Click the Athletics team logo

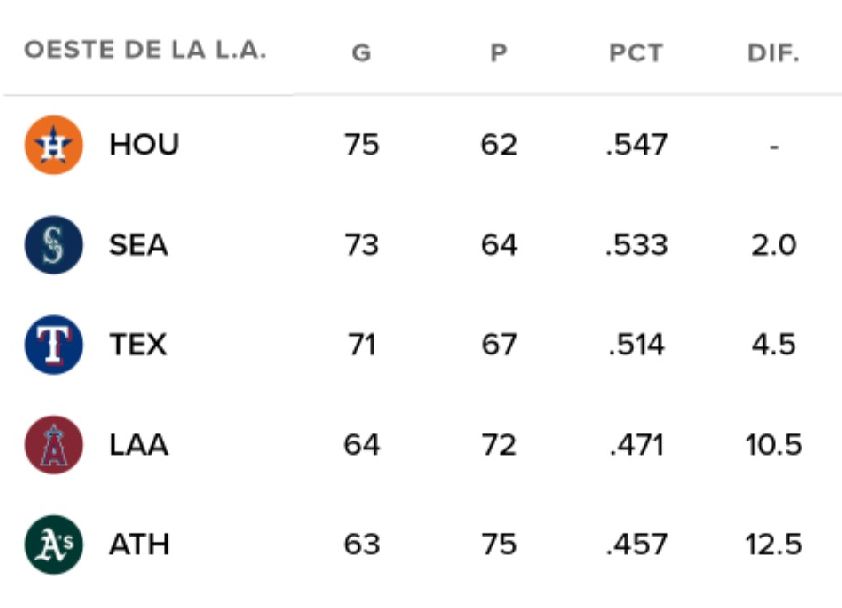(x=53, y=545)
